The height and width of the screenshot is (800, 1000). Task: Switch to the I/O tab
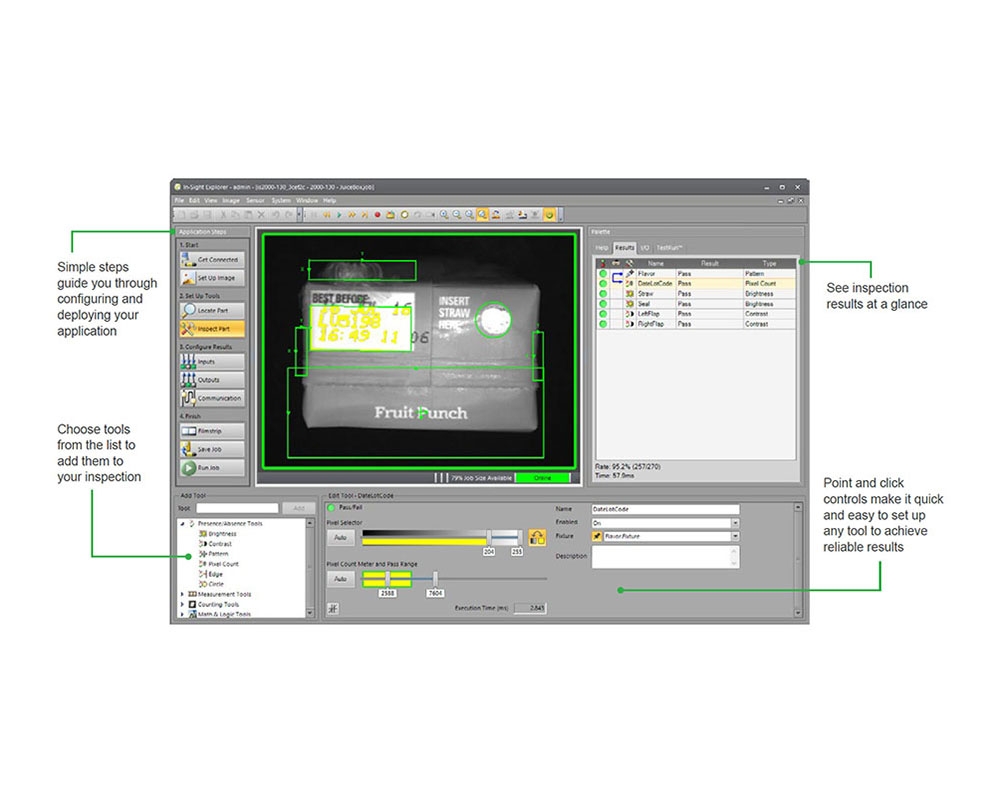645,246
